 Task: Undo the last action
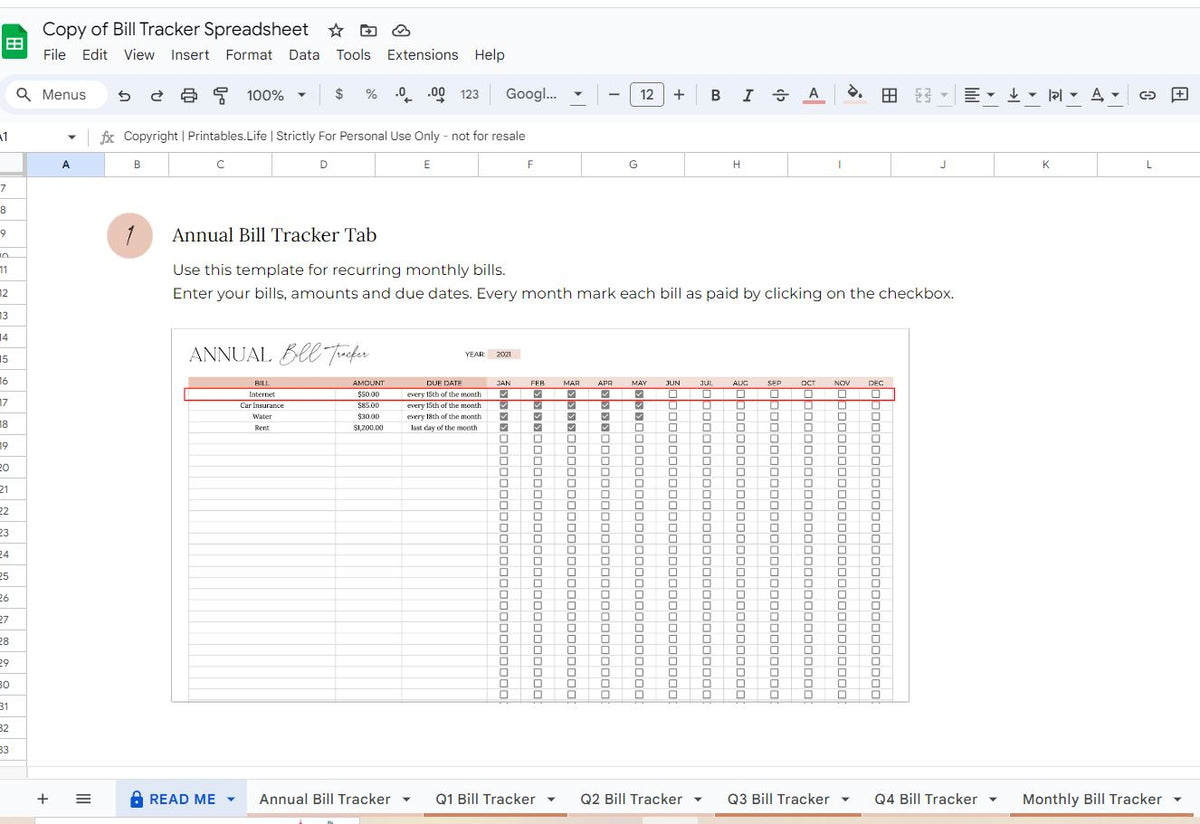point(124,95)
